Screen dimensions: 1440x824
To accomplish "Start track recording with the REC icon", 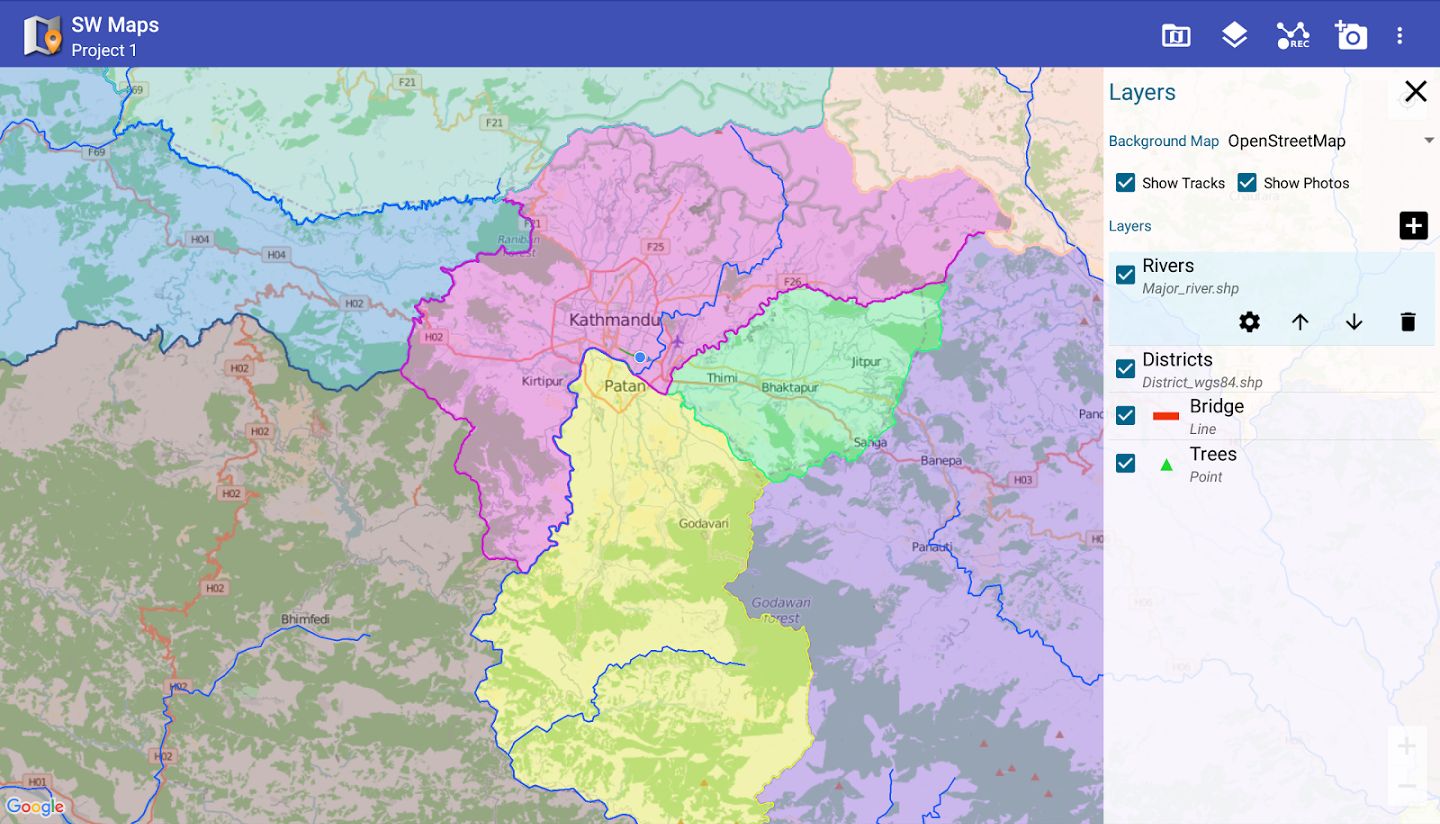I will [x=1292, y=34].
